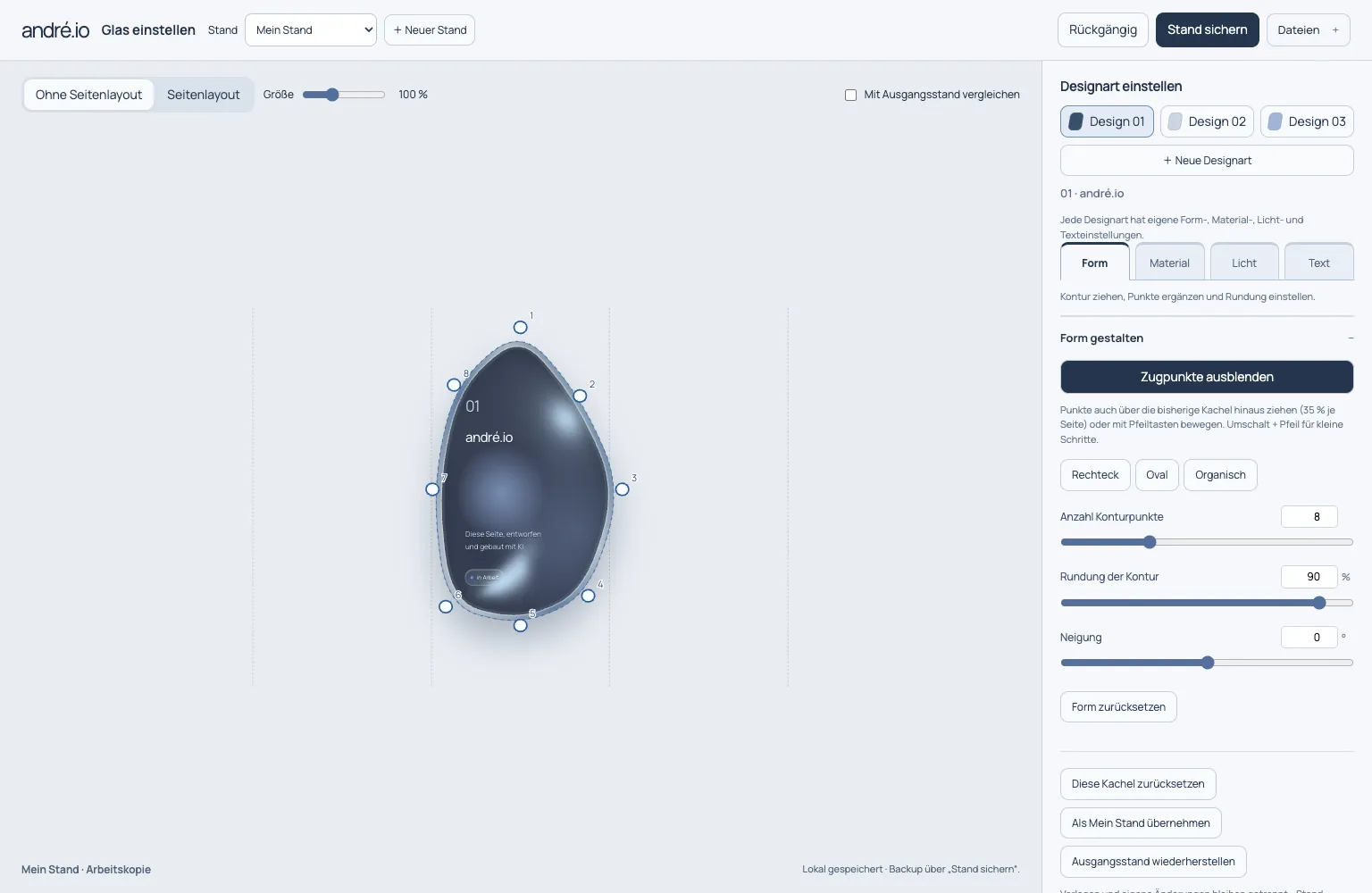1372x893 pixels.
Task: Open the Material tab
Action: (1169, 263)
